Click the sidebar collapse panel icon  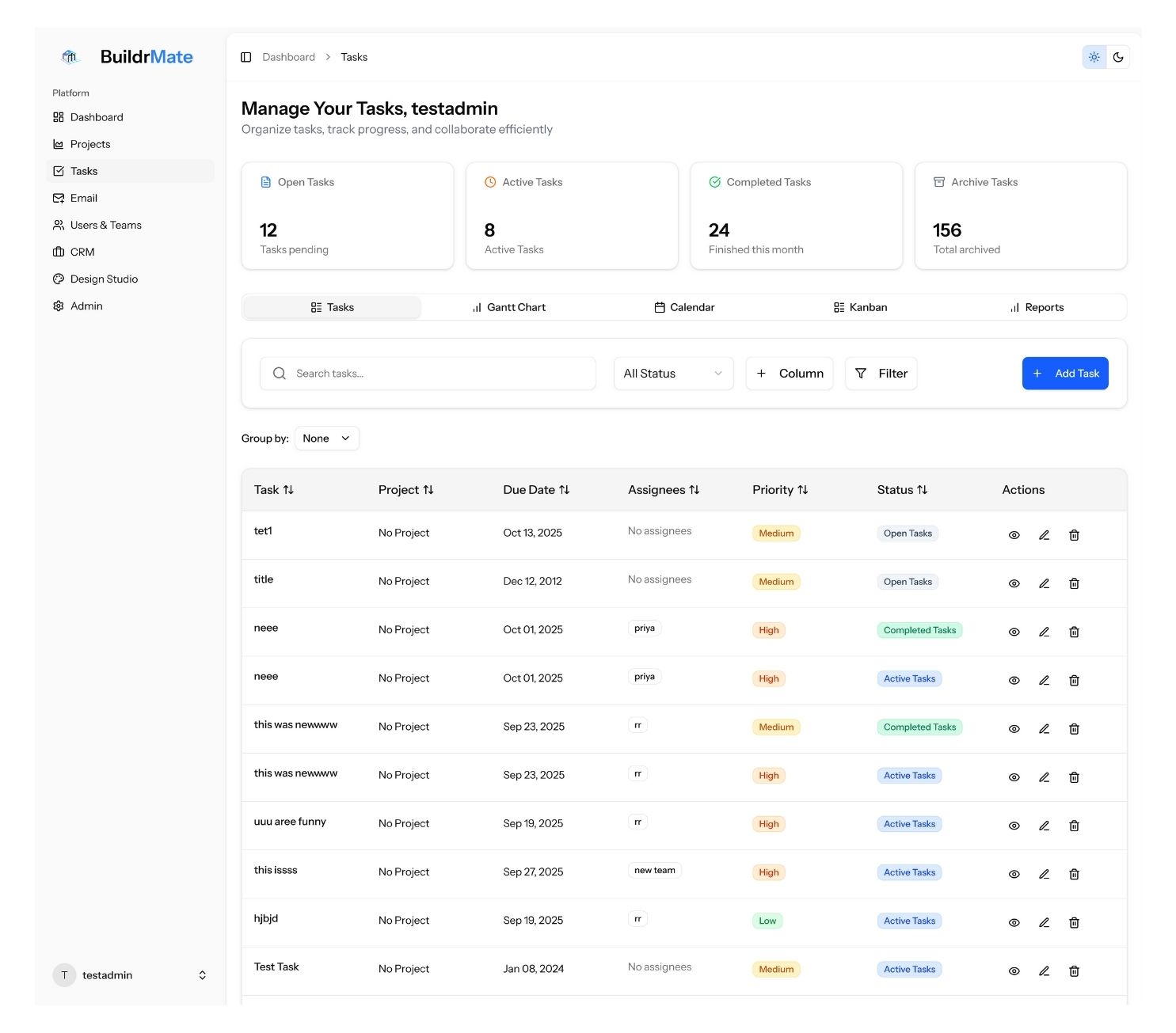click(245, 57)
